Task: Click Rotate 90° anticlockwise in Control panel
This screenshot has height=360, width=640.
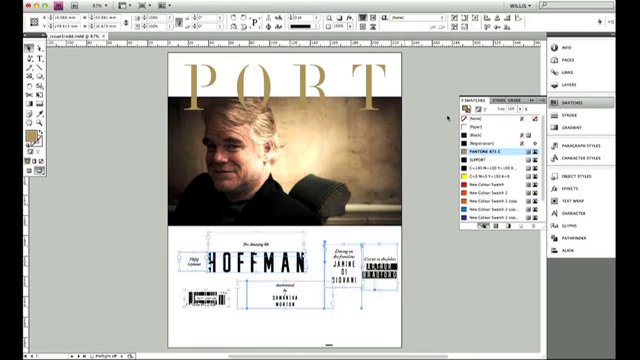Action: 243,18
